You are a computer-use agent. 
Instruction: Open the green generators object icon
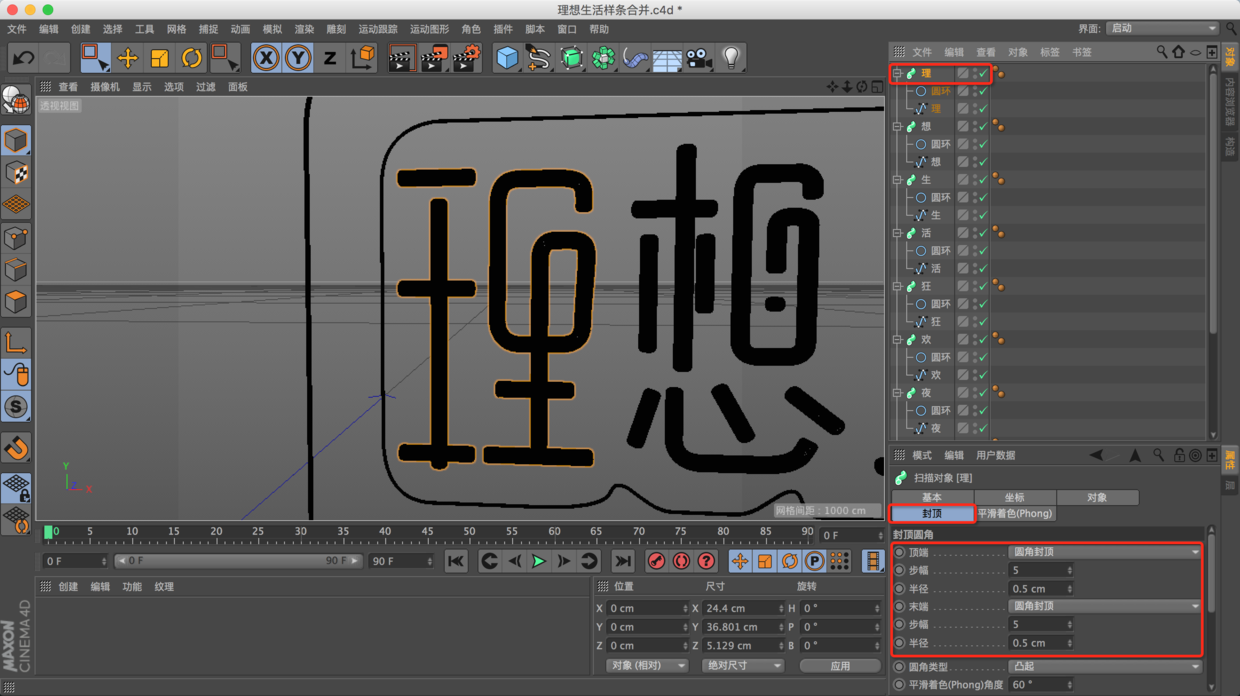pos(572,58)
